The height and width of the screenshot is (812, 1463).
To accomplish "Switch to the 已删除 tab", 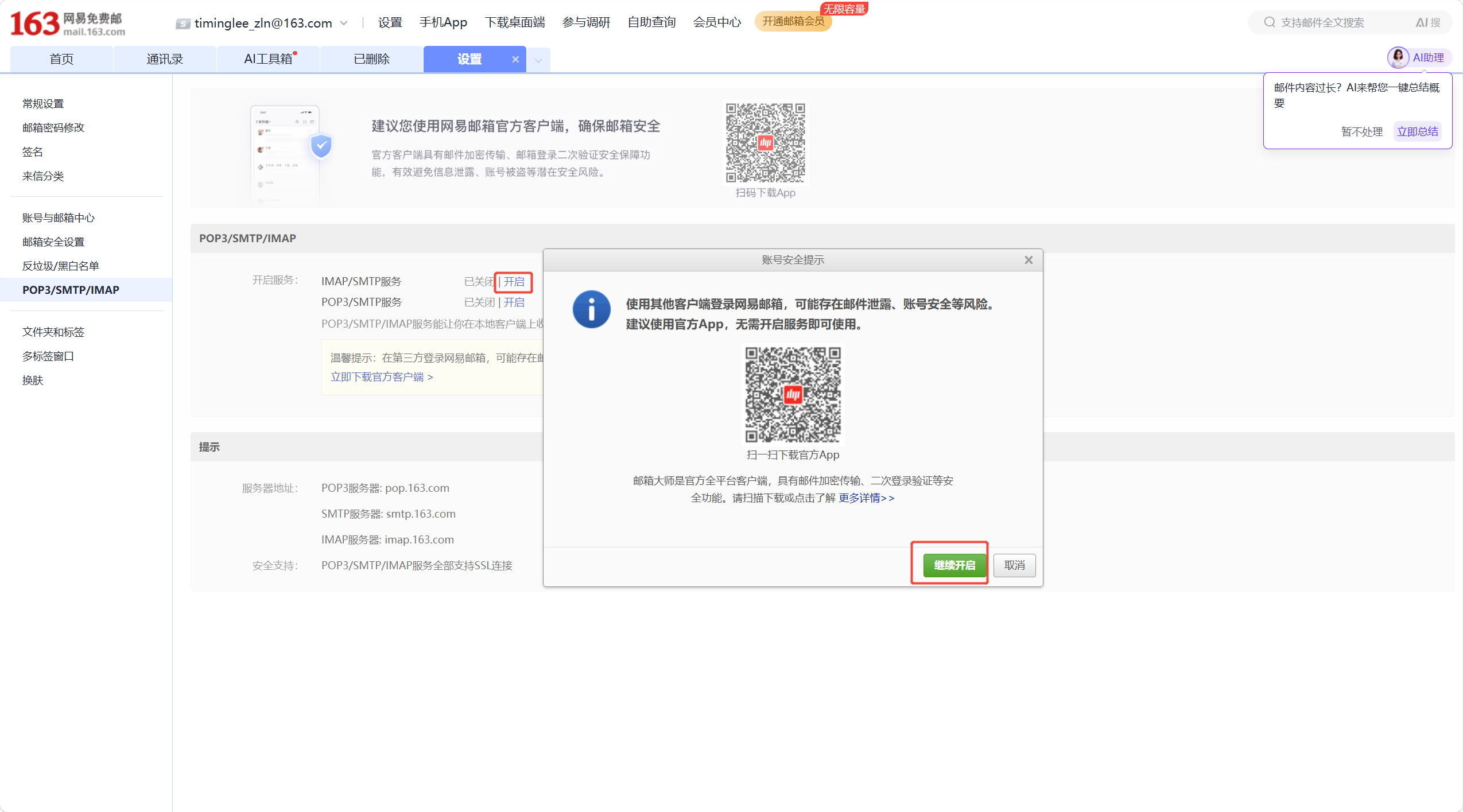I will coord(371,59).
